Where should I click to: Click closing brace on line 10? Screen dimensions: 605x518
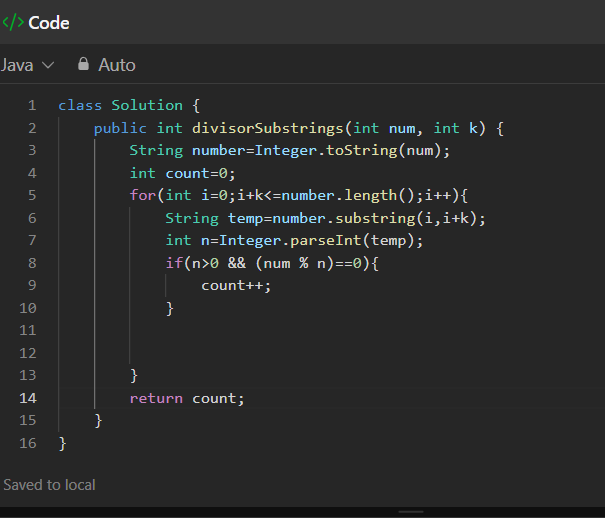[170, 309]
